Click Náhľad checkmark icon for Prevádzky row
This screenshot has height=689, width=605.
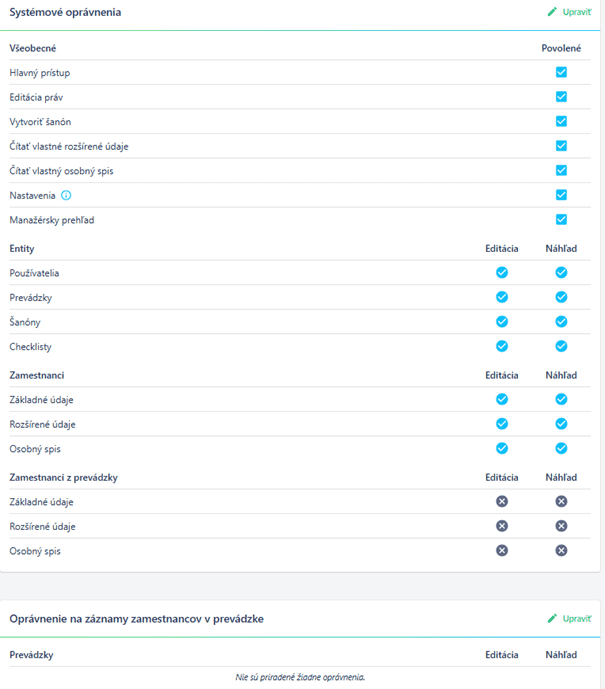click(x=561, y=297)
